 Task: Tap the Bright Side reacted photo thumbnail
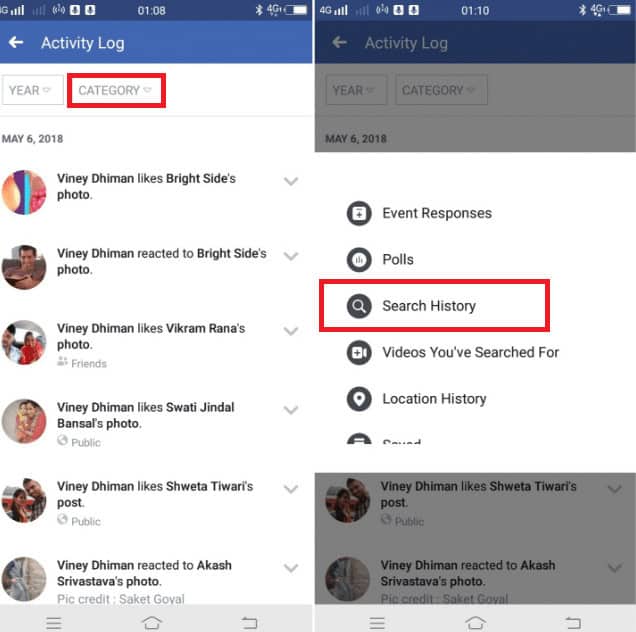click(24, 267)
